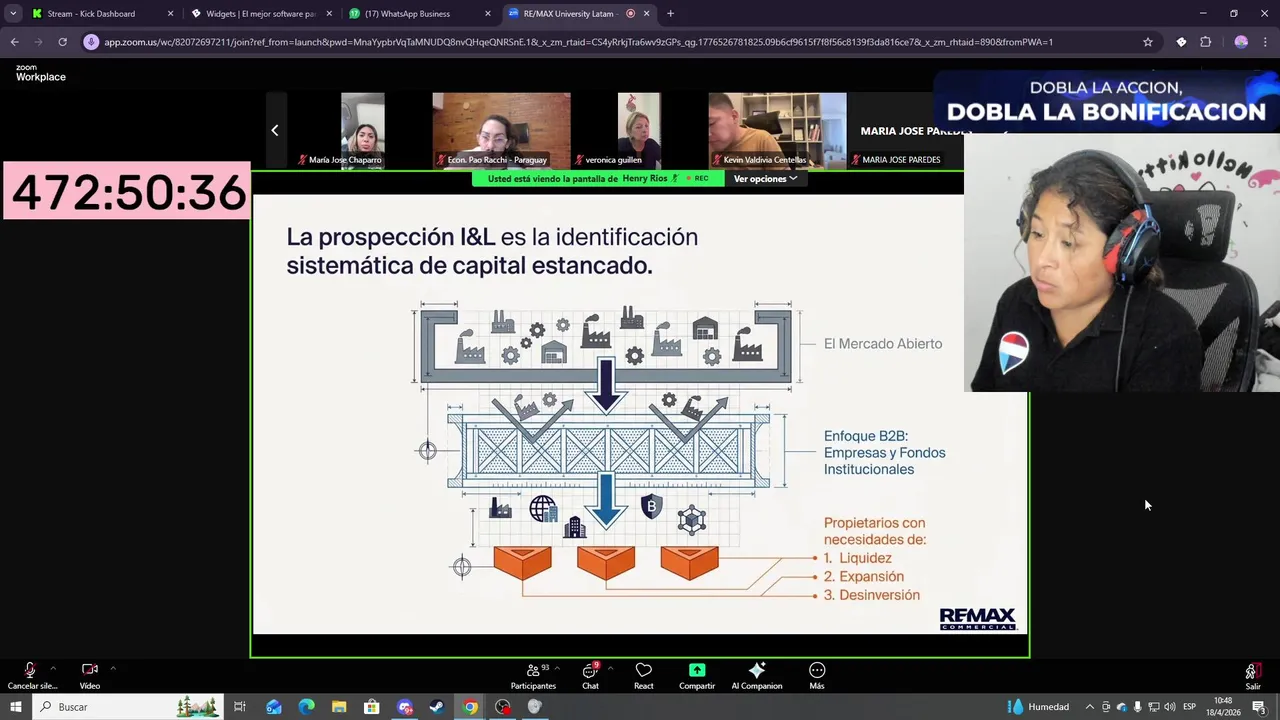Open a new browser tab
Viewport: 1280px width, 720px height.
[x=670, y=14]
